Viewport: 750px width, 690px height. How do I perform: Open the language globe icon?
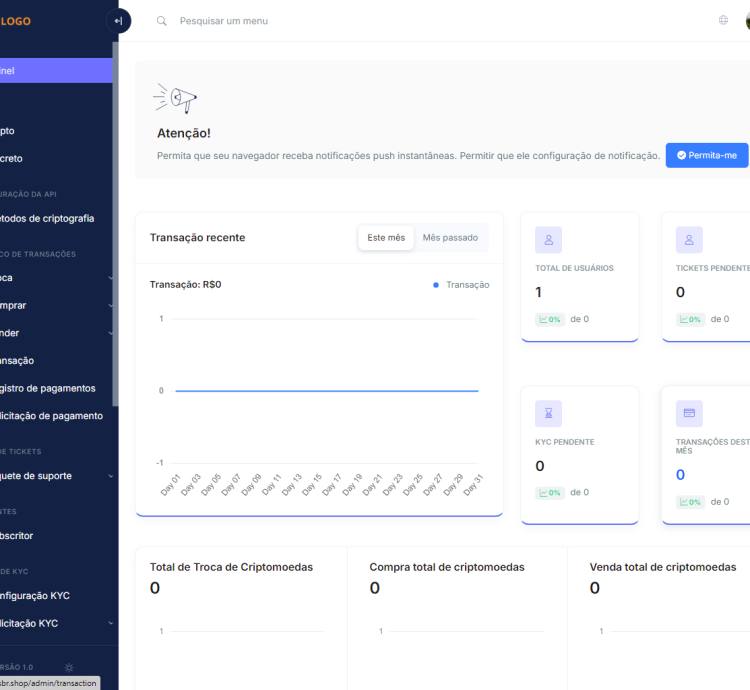[x=723, y=20]
